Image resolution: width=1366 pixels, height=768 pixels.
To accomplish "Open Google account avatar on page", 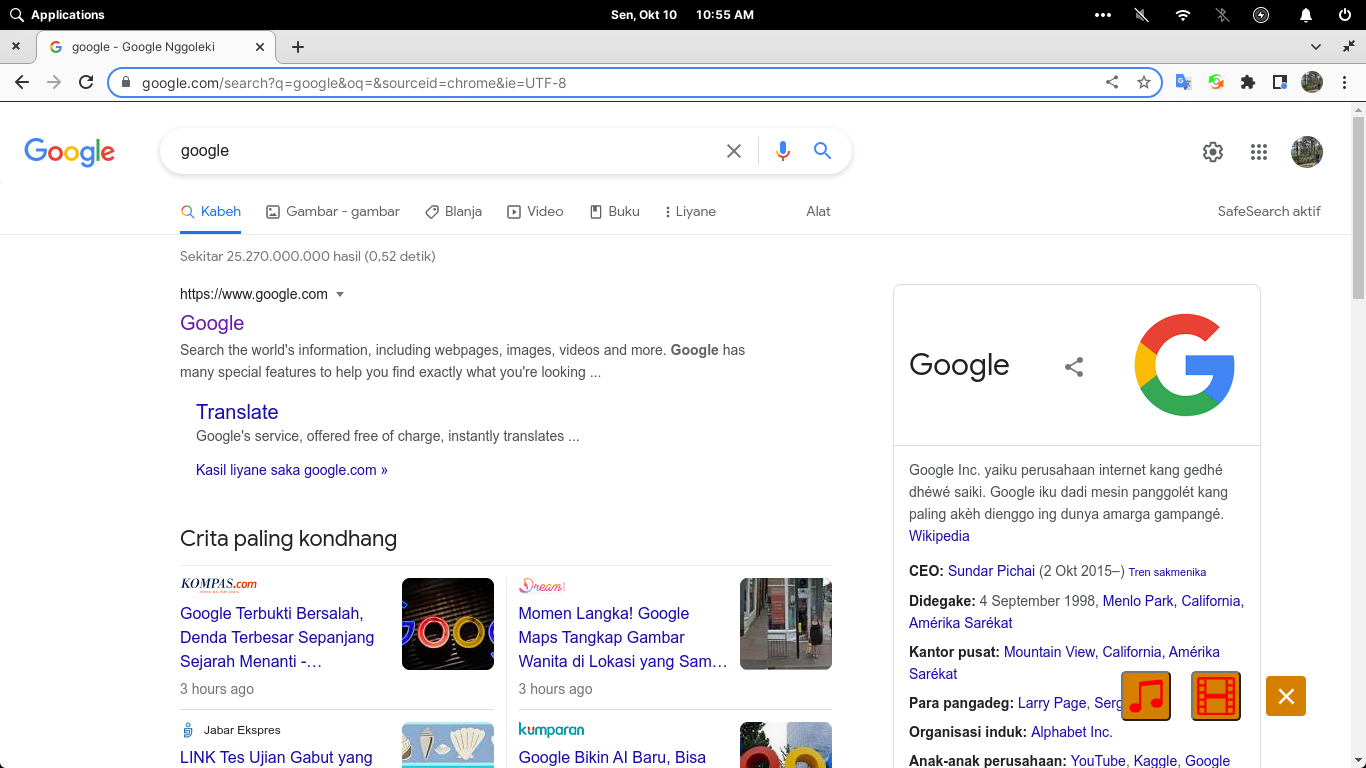I will coord(1307,152).
